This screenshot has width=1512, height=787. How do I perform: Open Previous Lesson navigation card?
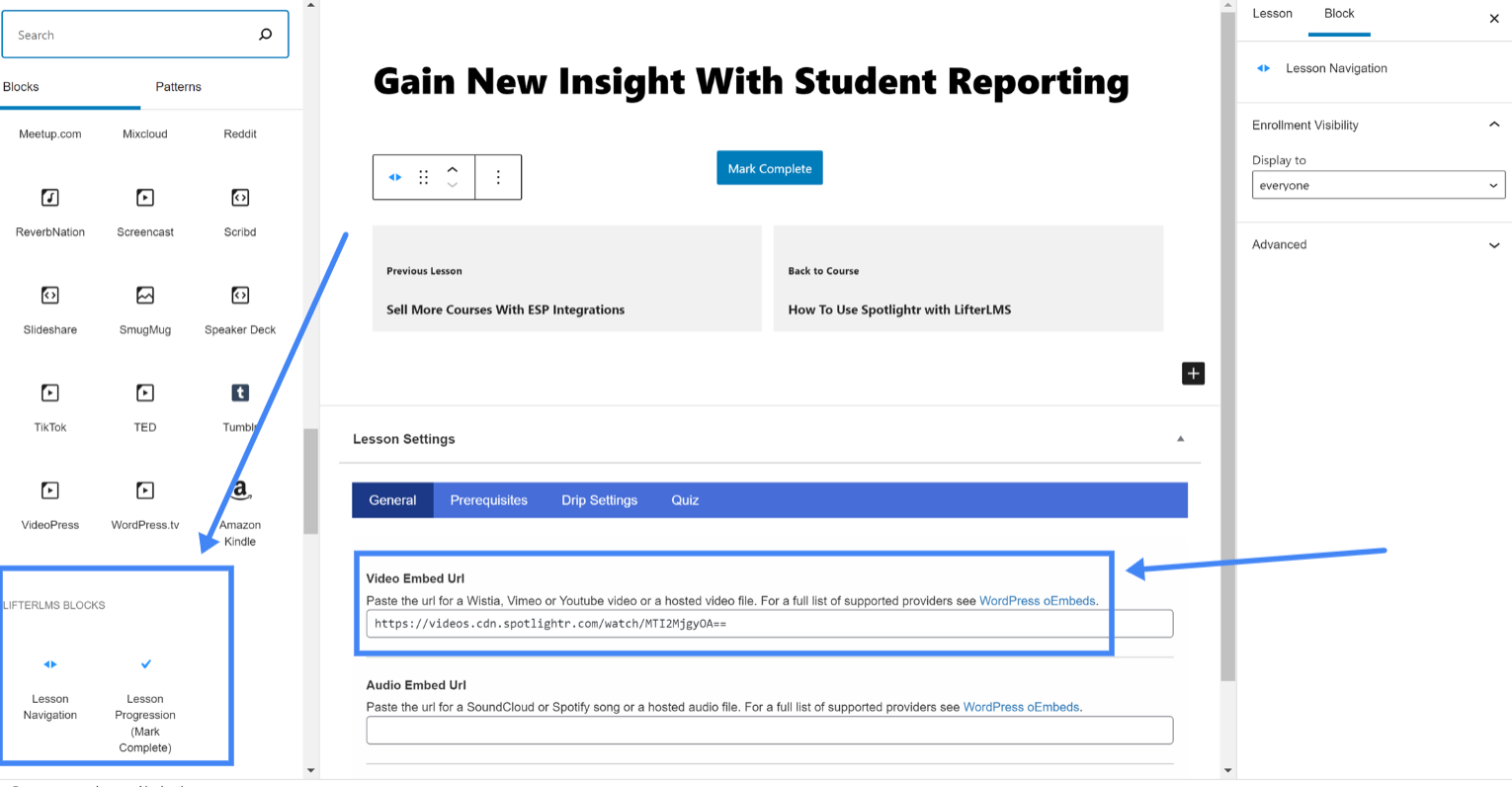point(566,278)
